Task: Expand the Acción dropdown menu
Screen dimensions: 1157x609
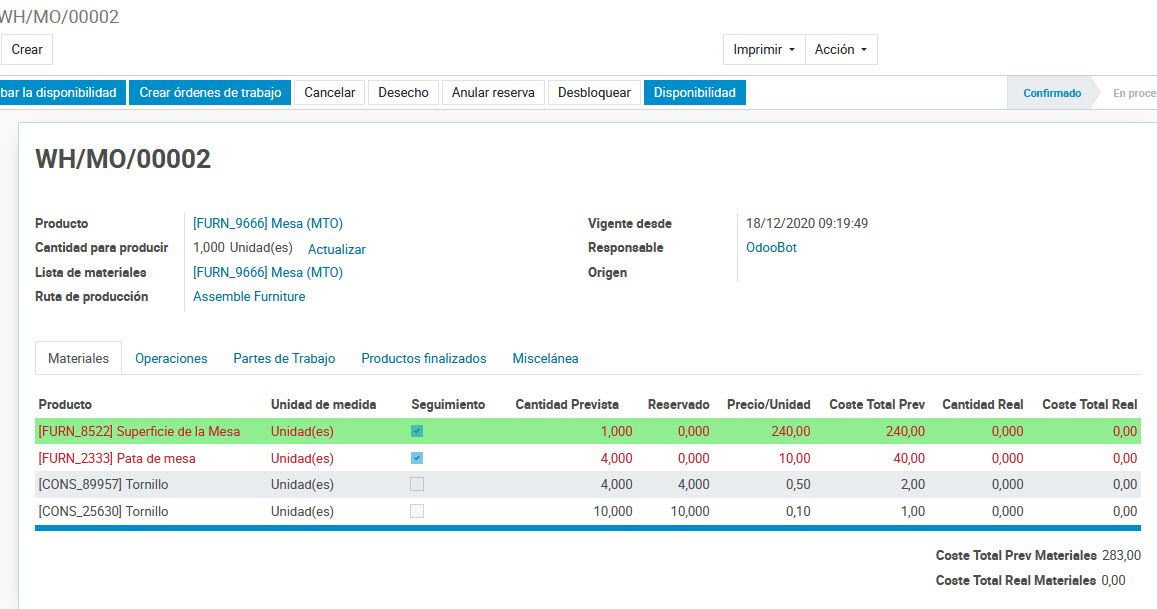Action: coord(841,49)
